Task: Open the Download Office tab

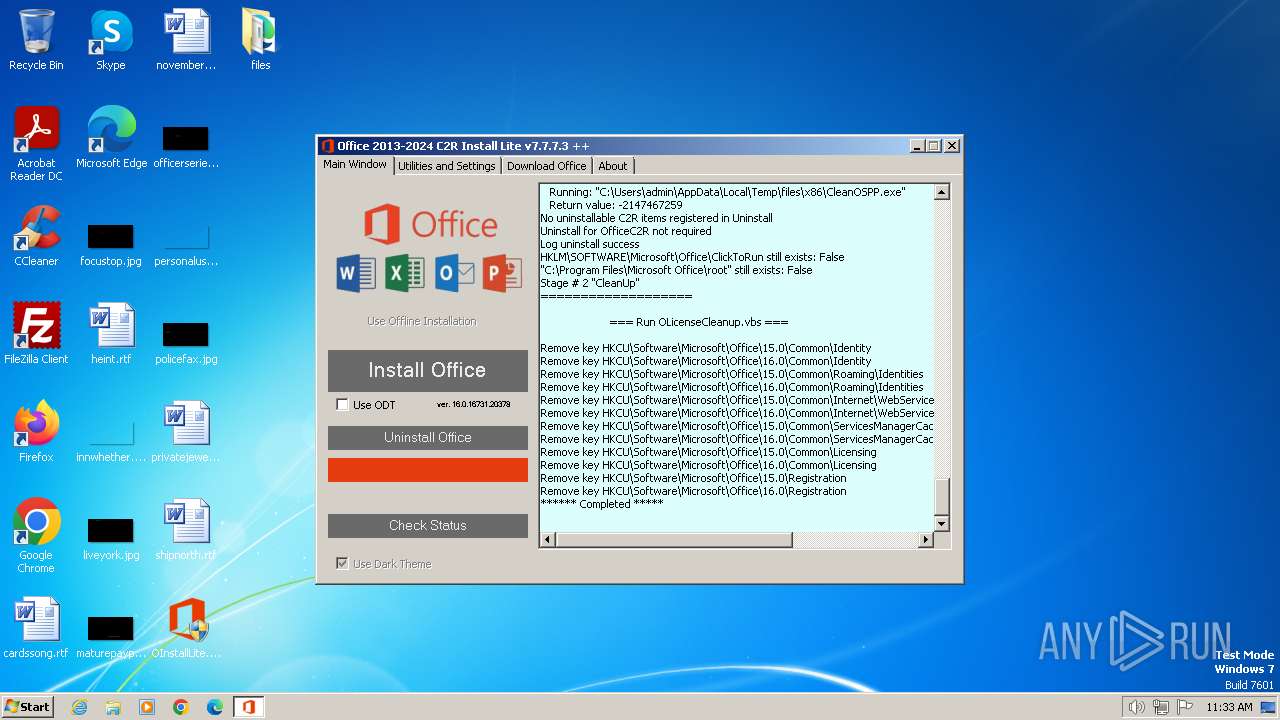Action: 546,166
